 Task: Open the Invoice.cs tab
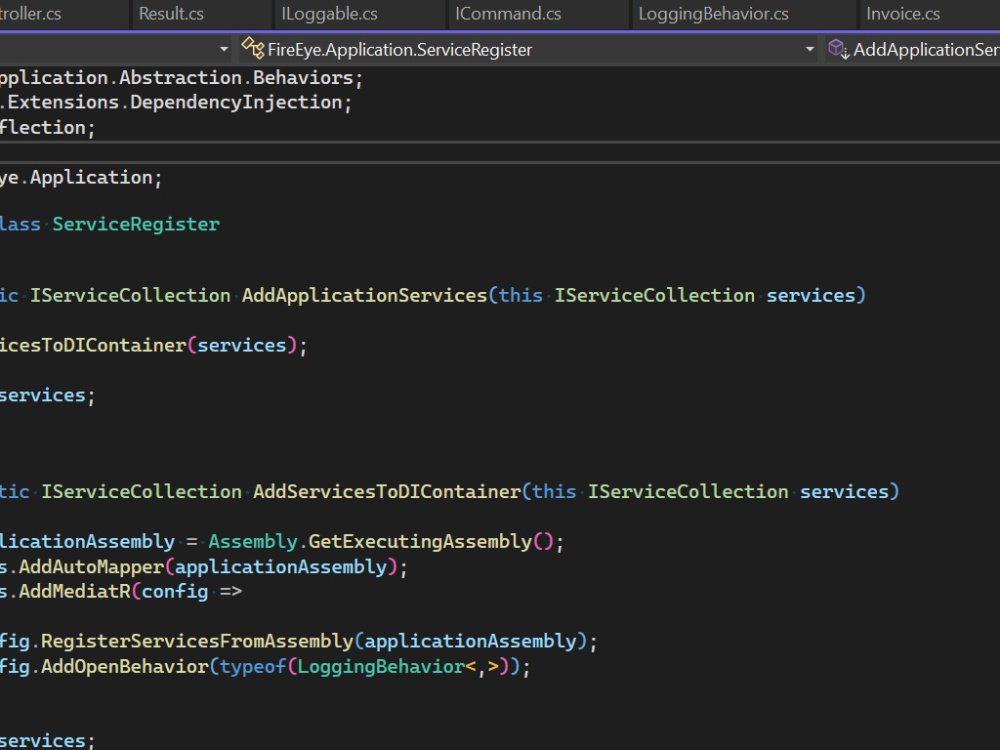click(903, 14)
